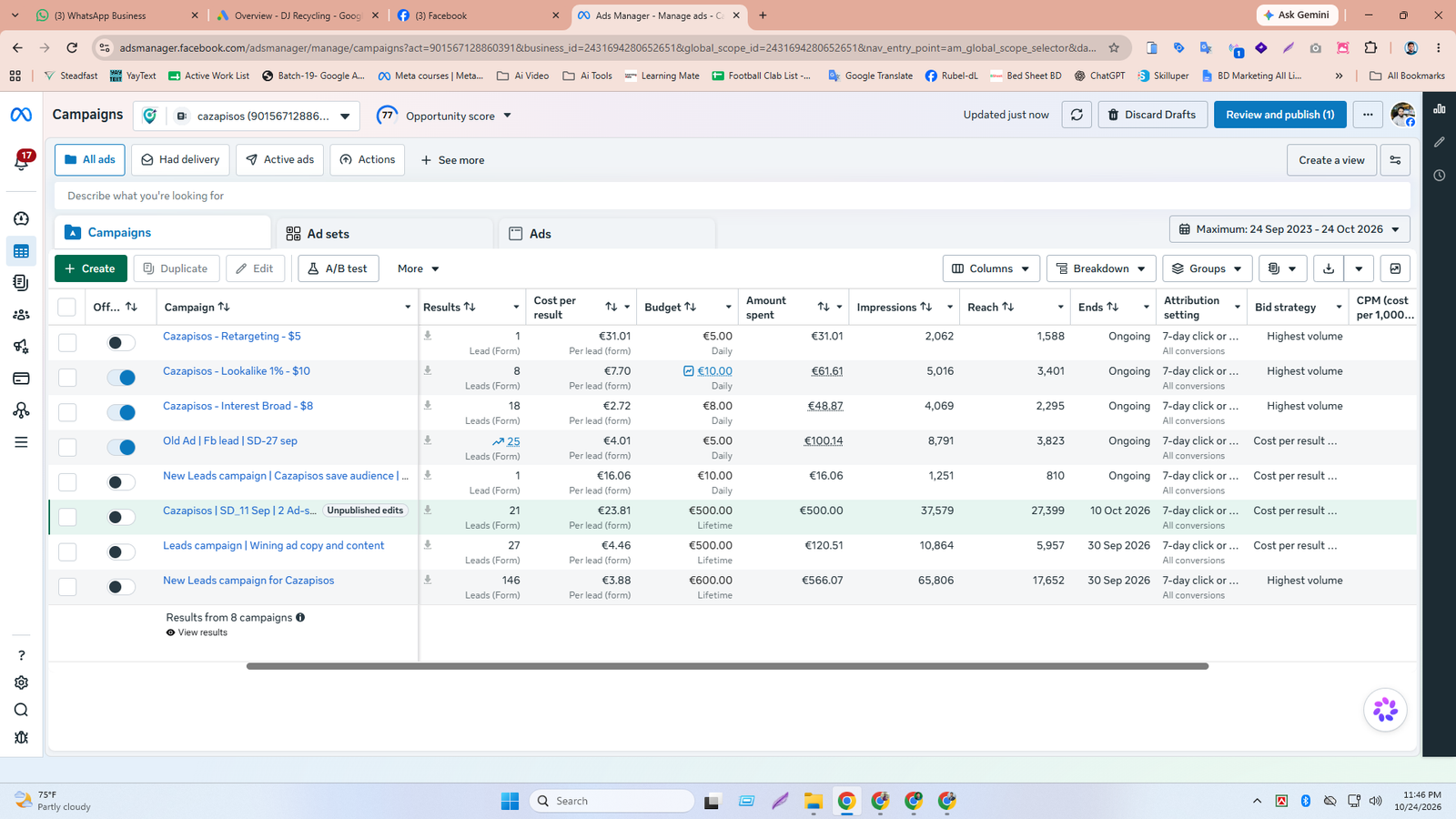
Task: Click the filter settings icon beside Create a view
Action: click(1395, 160)
